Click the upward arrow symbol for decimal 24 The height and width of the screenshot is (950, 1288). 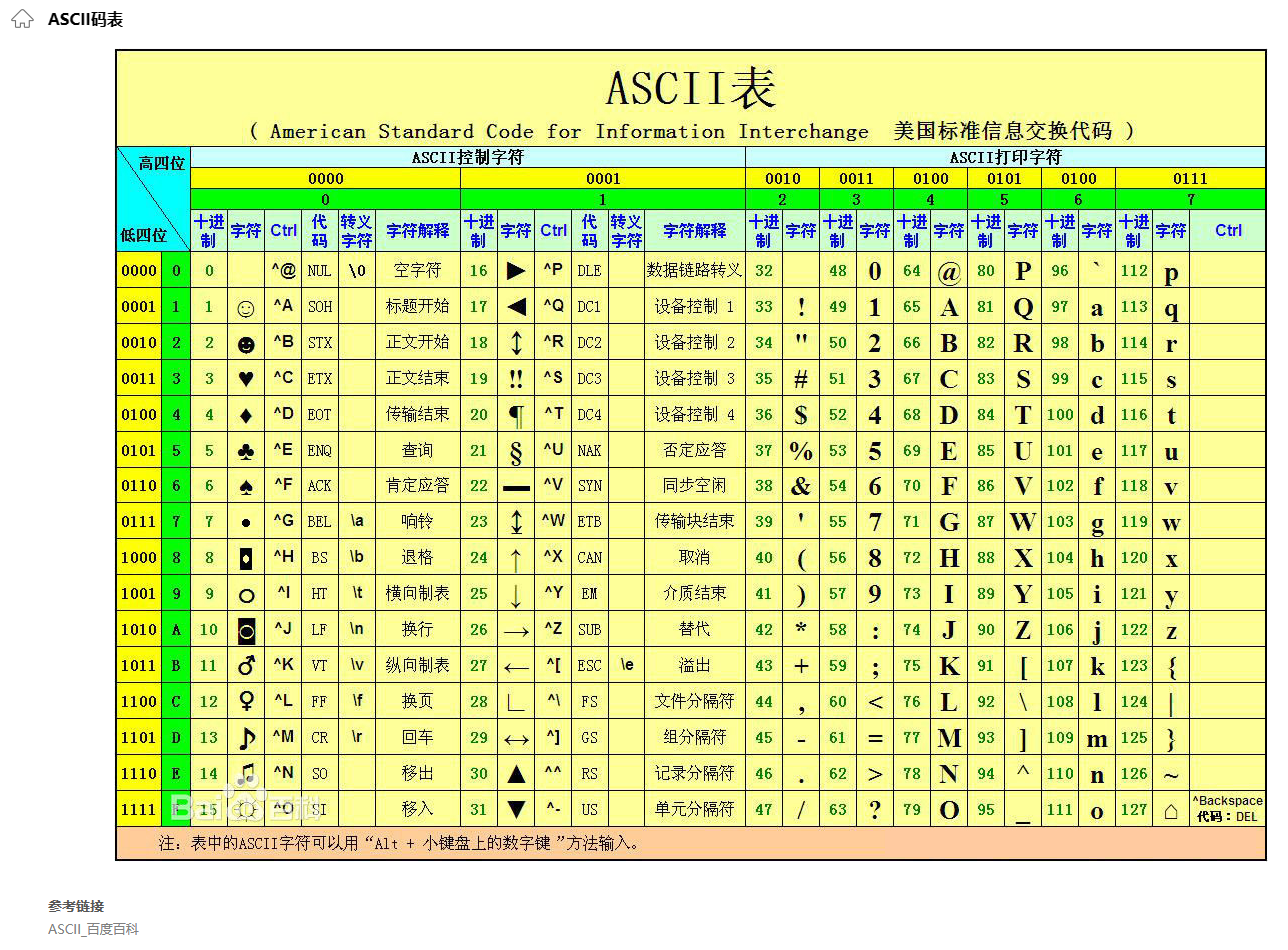coord(515,557)
